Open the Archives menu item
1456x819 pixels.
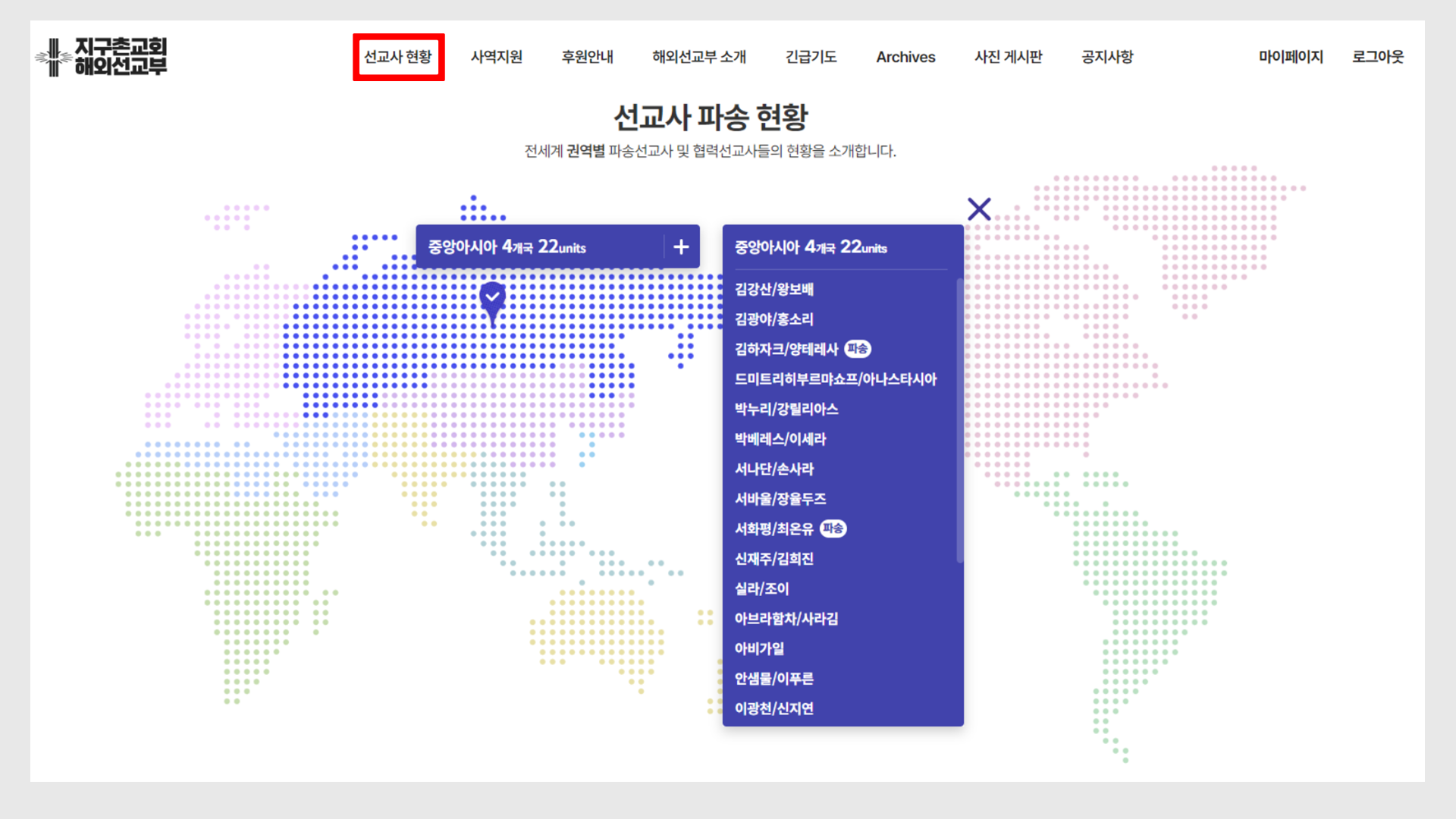click(905, 57)
